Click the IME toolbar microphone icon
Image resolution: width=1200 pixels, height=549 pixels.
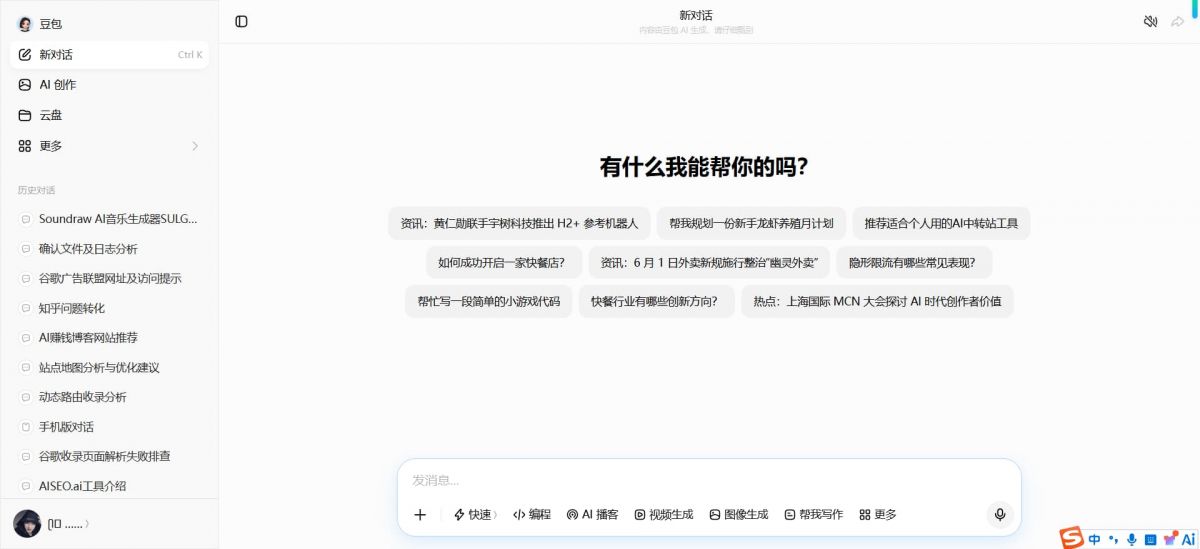coord(1132,539)
